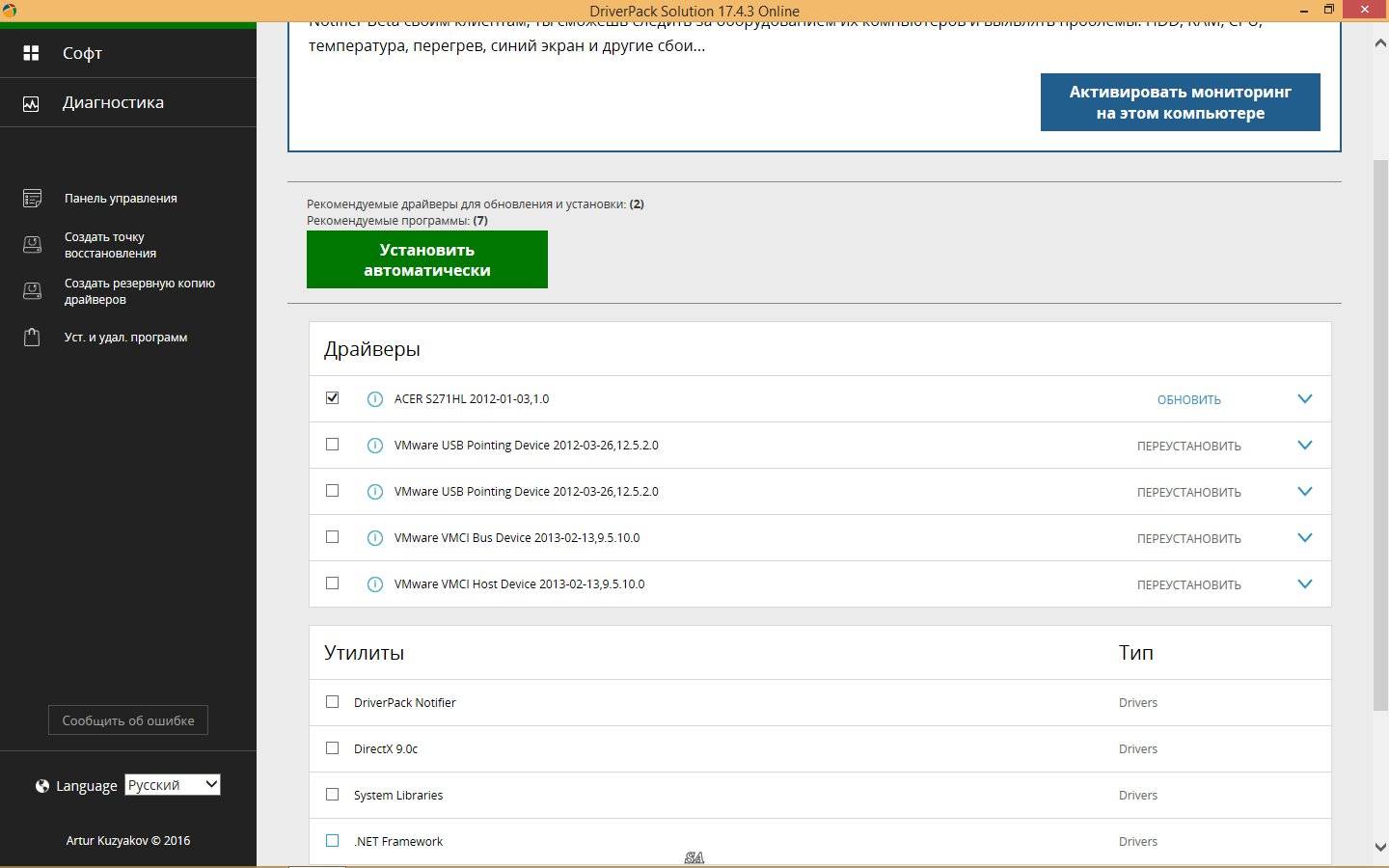This screenshot has width=1389, height=868.
Task: Select Создать точку восстановления
Action: tap(110, 245)
